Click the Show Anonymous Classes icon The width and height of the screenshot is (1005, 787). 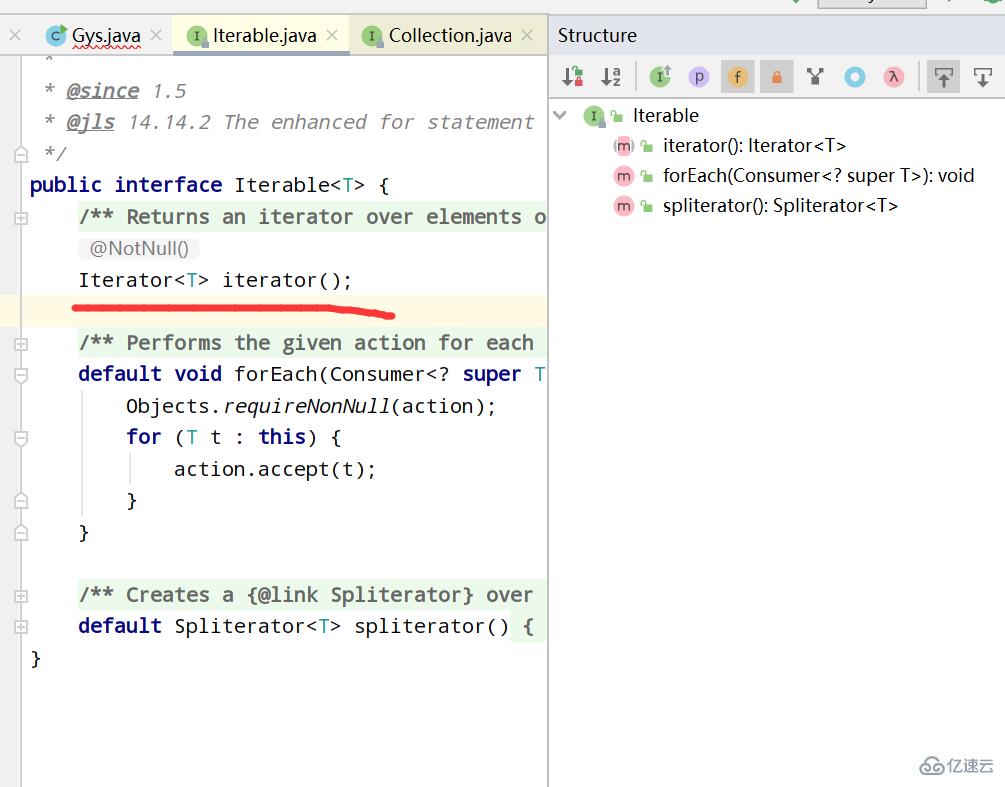tap(854, 77)
